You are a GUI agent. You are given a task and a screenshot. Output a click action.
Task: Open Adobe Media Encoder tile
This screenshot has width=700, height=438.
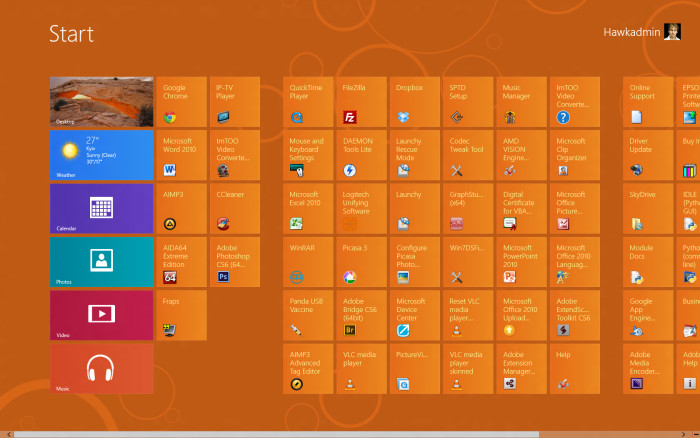648,369
